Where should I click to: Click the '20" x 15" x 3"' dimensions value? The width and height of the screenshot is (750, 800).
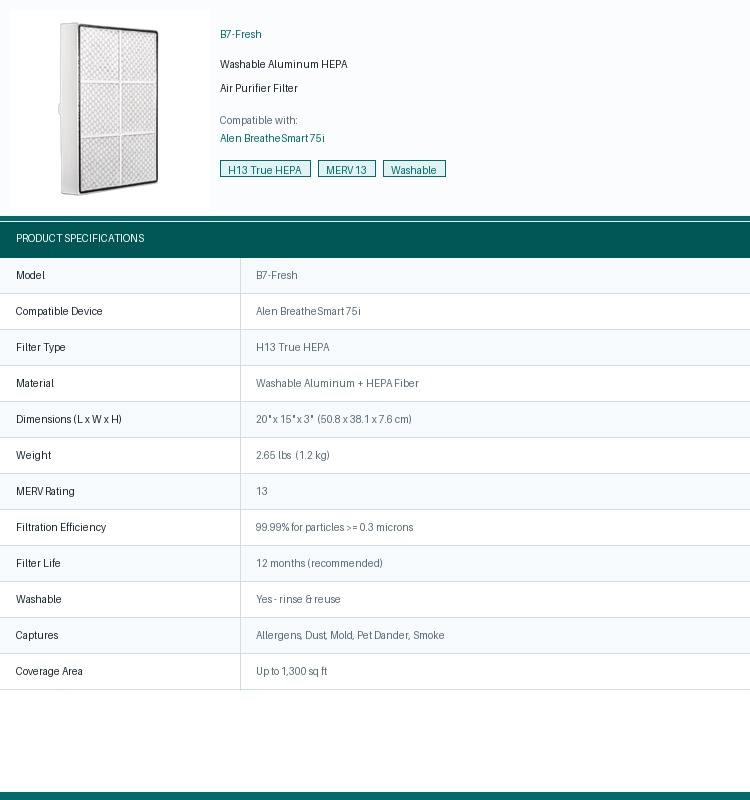(x=285, y=419)
